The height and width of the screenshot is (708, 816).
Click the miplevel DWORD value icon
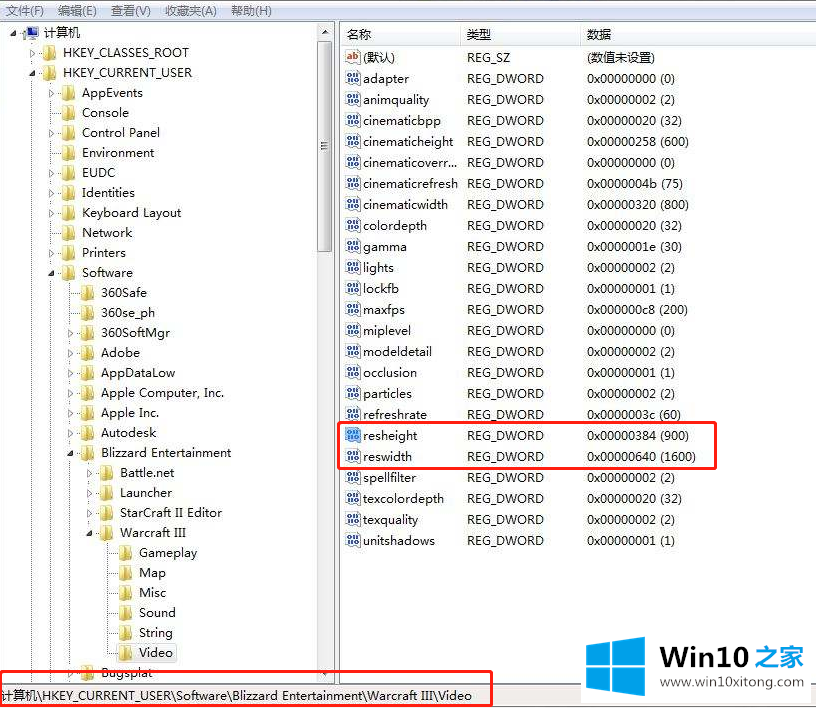point(353,330)
